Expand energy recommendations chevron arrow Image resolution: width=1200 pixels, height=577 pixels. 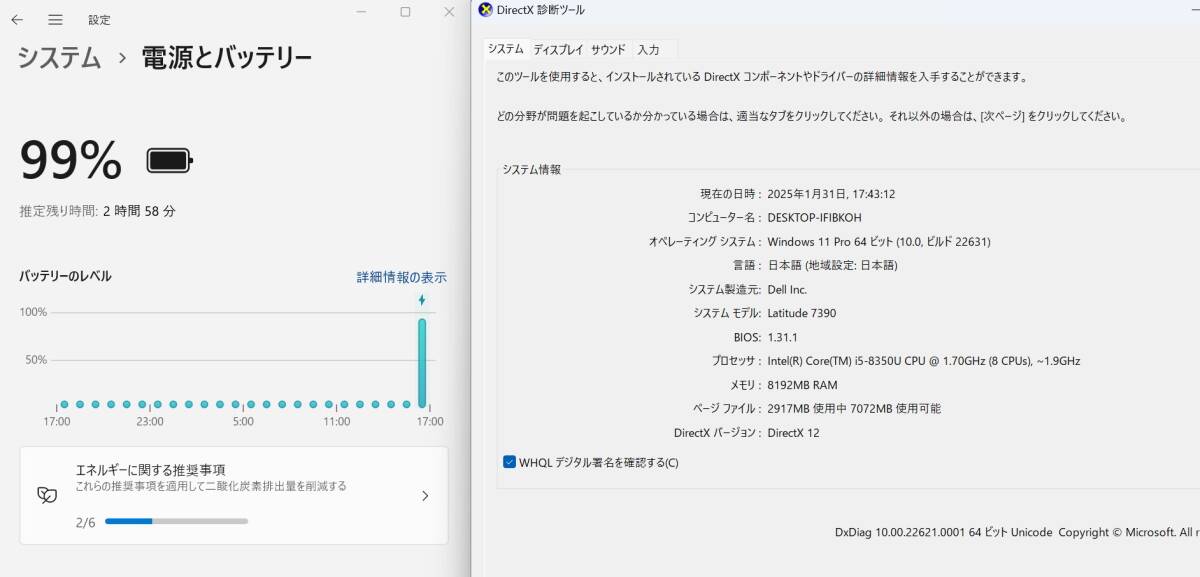tap(425, 495)
